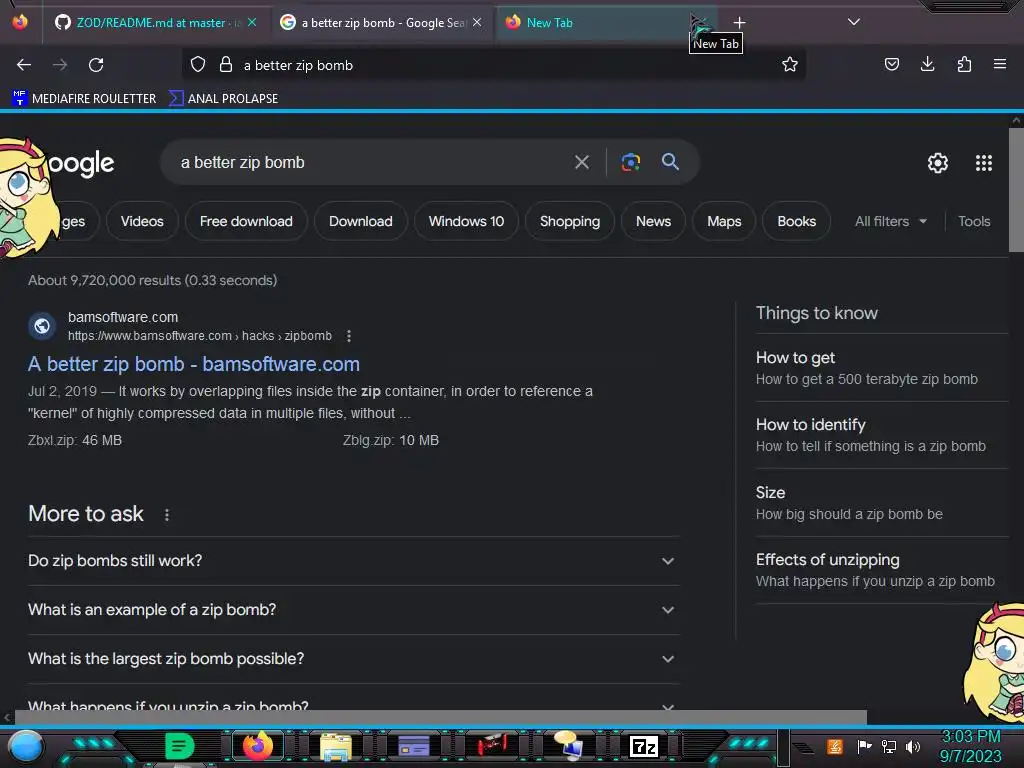List all tabs dropdown arrow
The height and width of the screenshot is (768, 1024).
[x=854, y=22]
